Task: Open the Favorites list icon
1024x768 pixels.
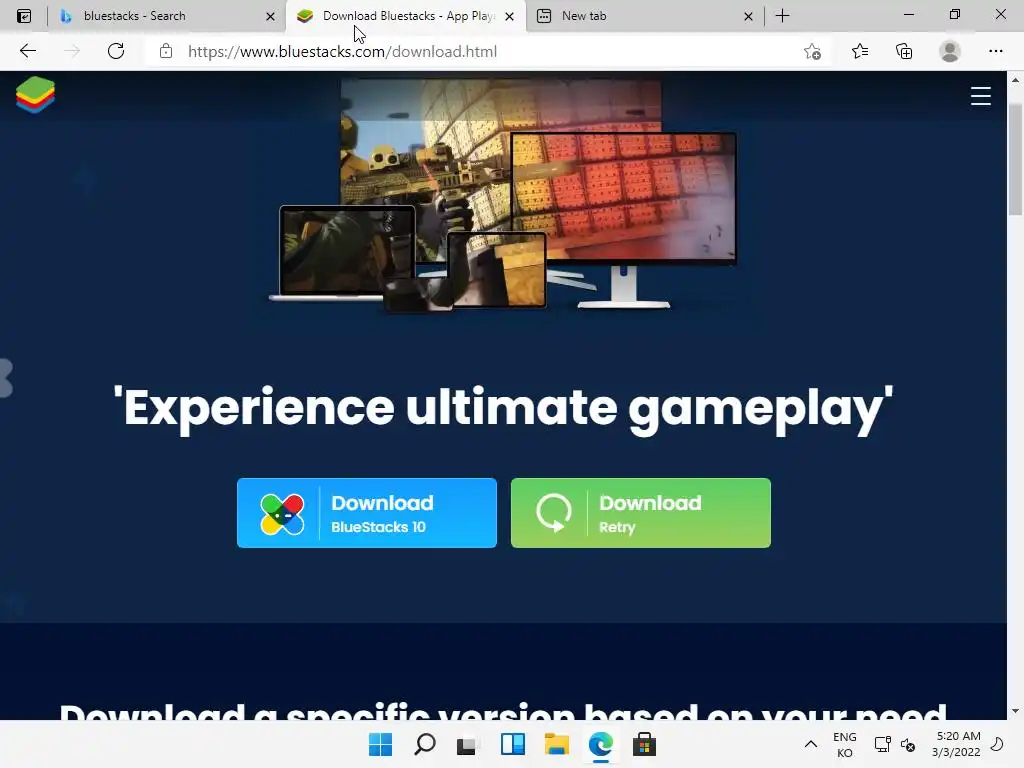Action: coord(859,51)
